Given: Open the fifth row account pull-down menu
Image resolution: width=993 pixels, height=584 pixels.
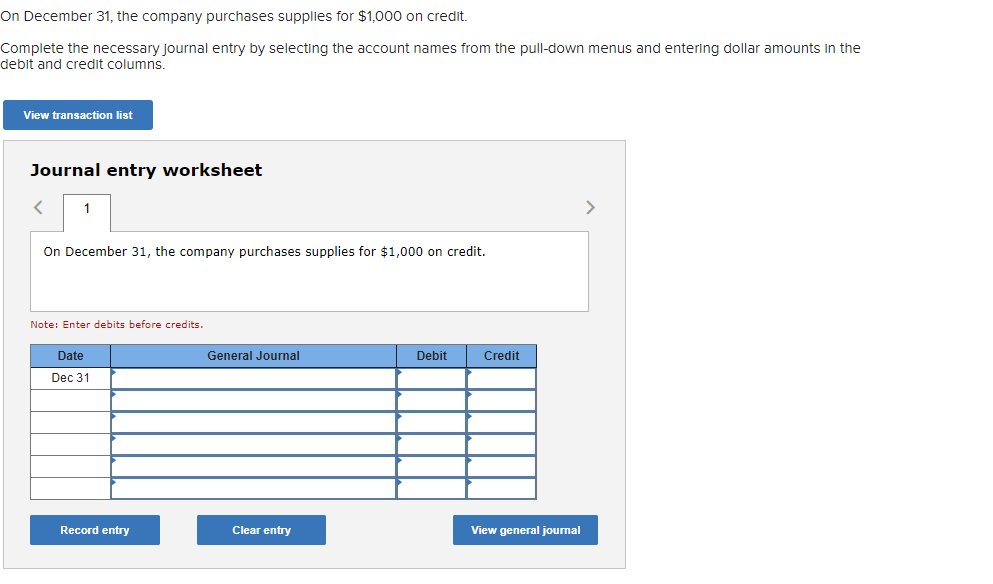Looking at the screenshot, I should [x=116, y=460].
